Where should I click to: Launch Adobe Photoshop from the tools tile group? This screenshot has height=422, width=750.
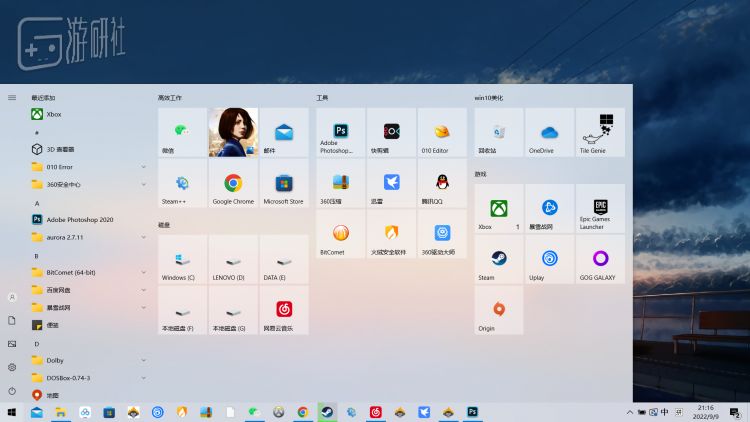click(x=341, y=132)
